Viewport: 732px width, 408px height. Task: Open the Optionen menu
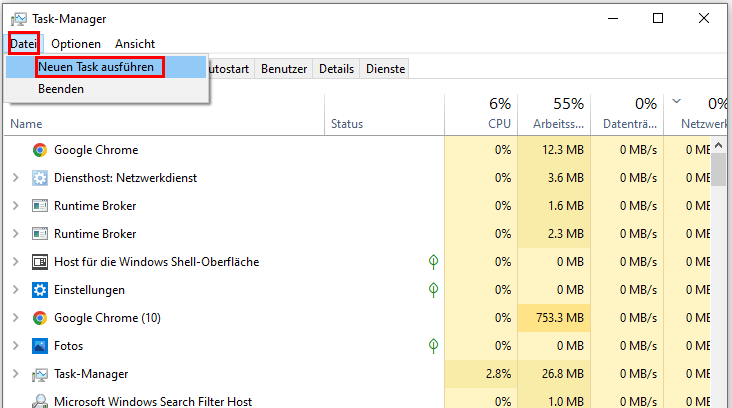click(76, 44)
